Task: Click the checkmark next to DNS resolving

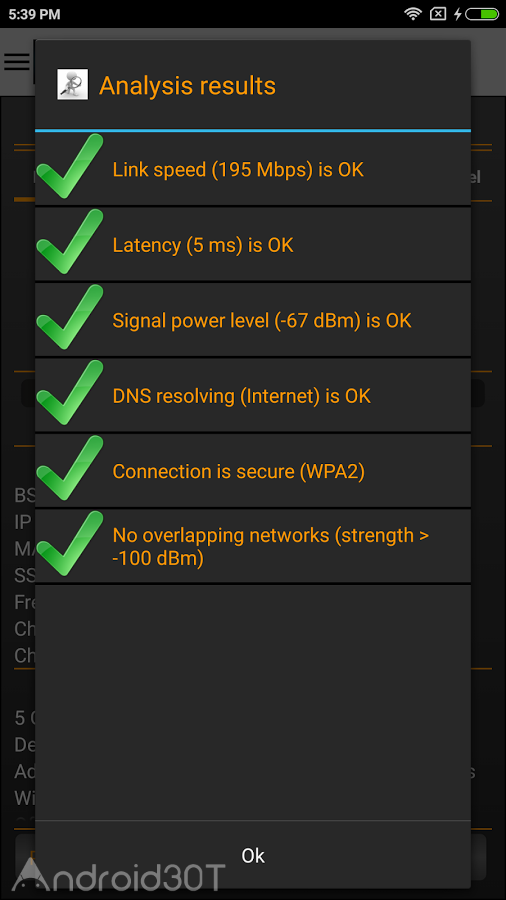Action: (x=70, y=393)
